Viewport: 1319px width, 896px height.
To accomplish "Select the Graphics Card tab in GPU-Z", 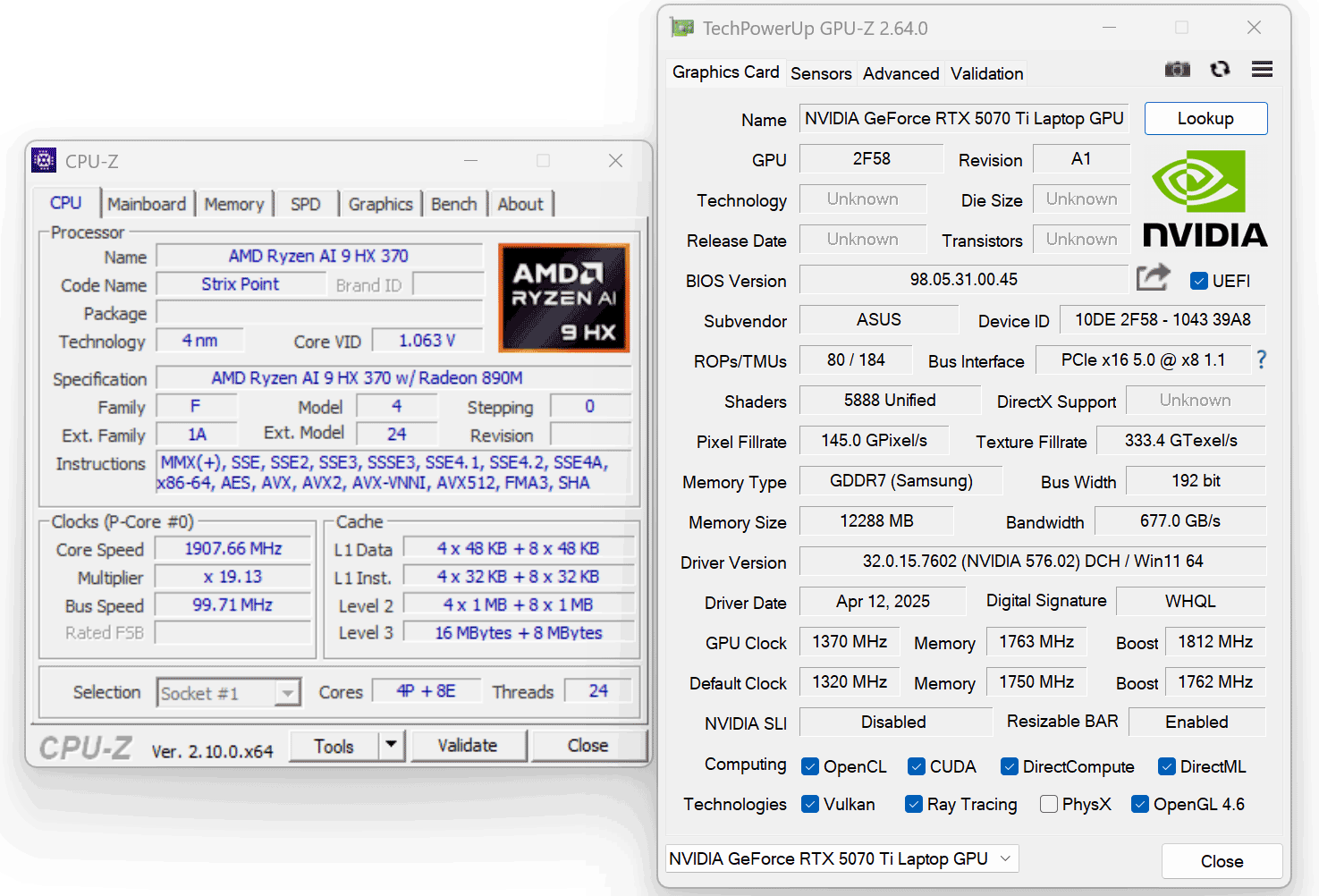I will point(725,72).
